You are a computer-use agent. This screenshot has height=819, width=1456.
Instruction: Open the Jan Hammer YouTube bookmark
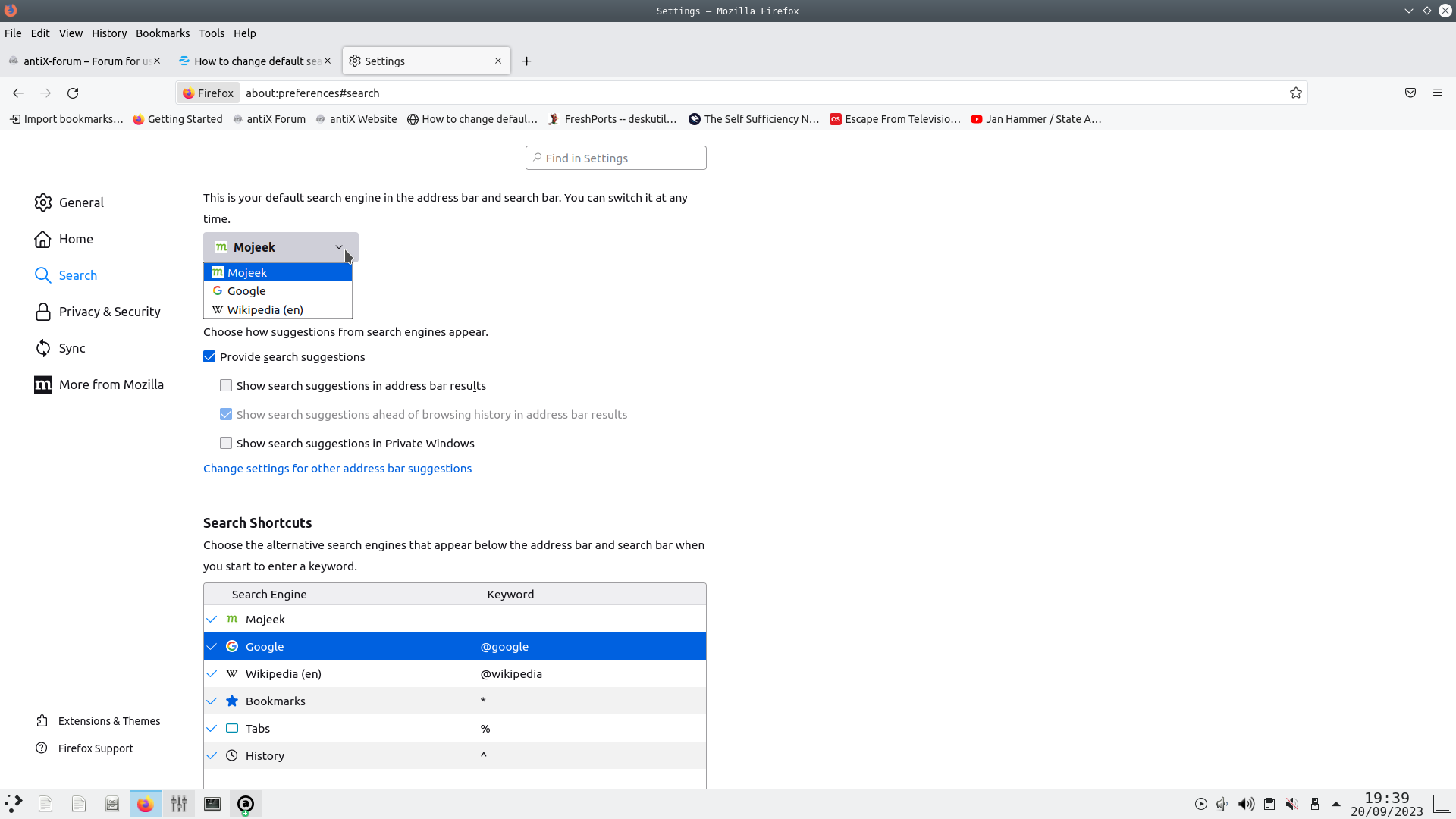click(1036, 119)
